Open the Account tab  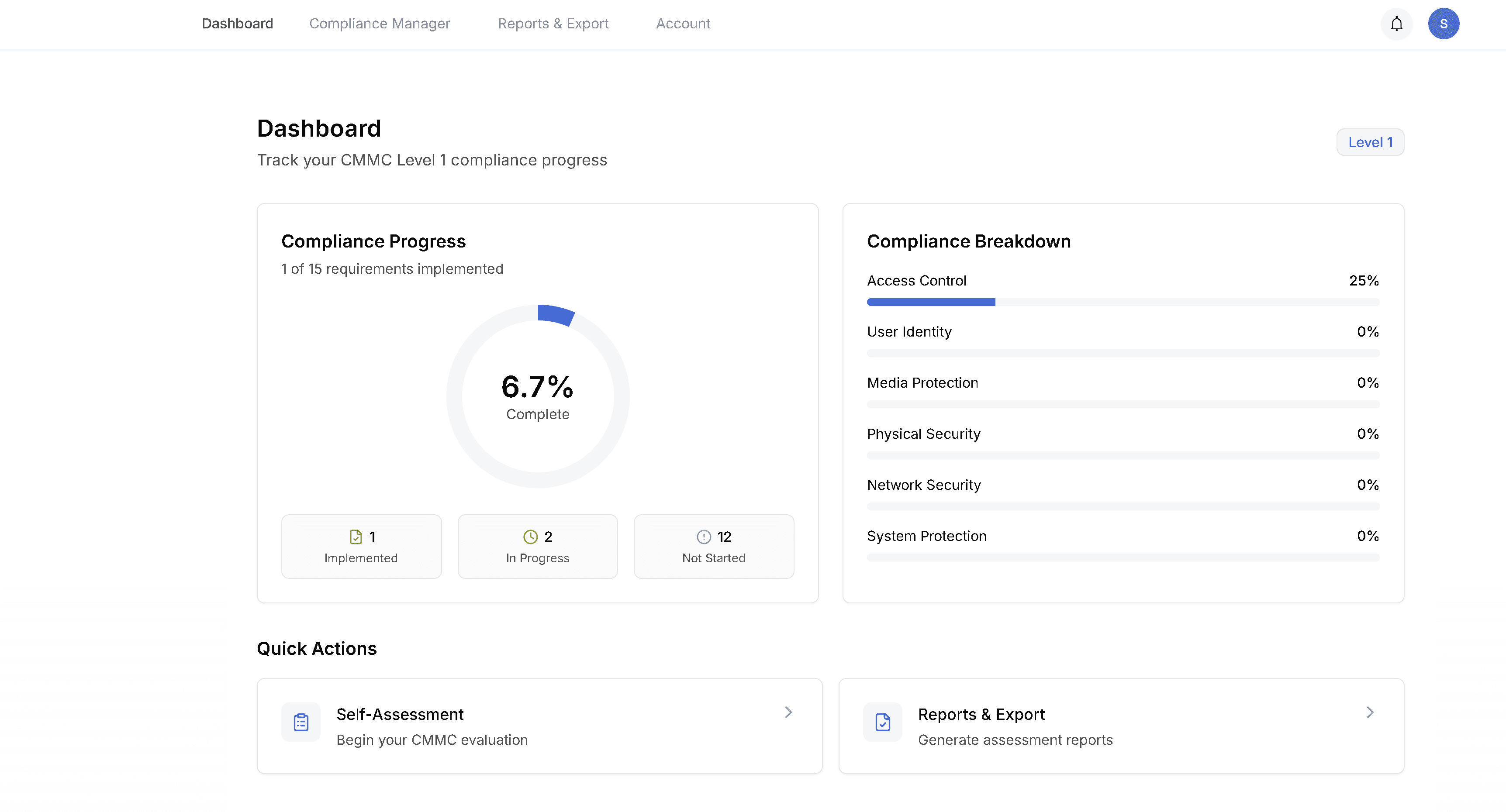pos(683,24)
